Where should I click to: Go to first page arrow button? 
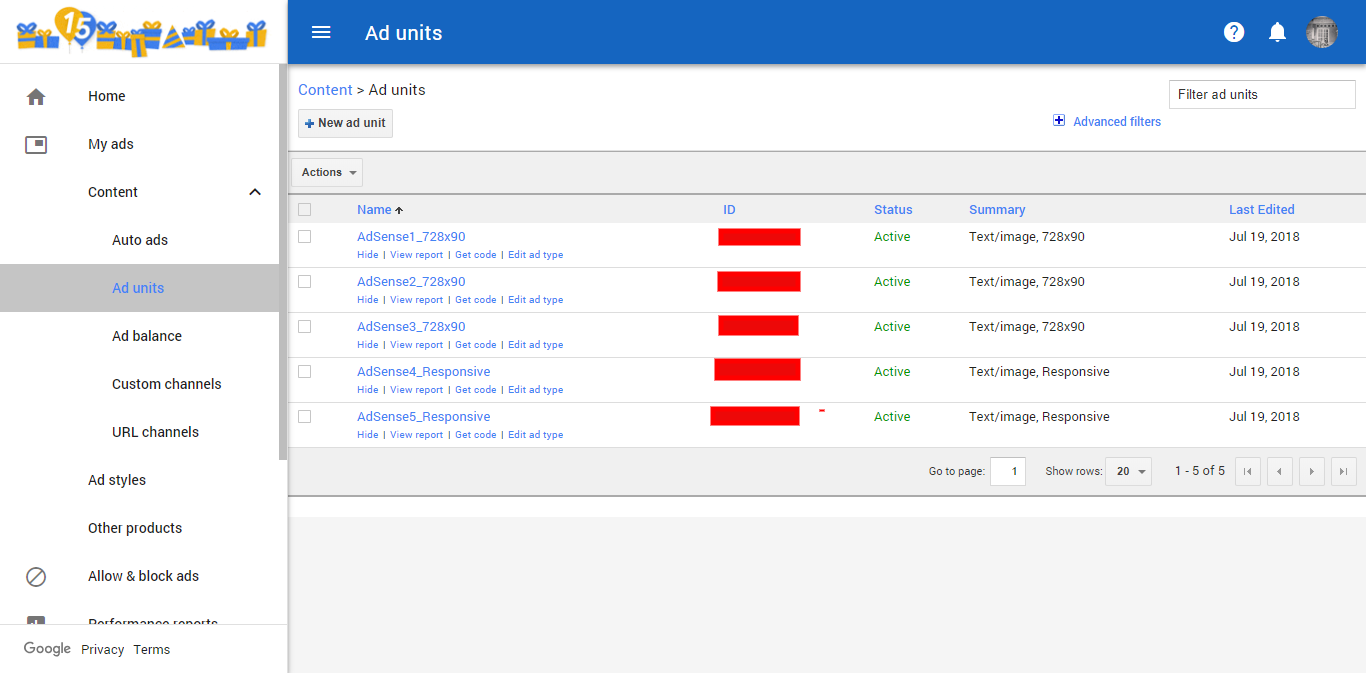(1248, 471)
